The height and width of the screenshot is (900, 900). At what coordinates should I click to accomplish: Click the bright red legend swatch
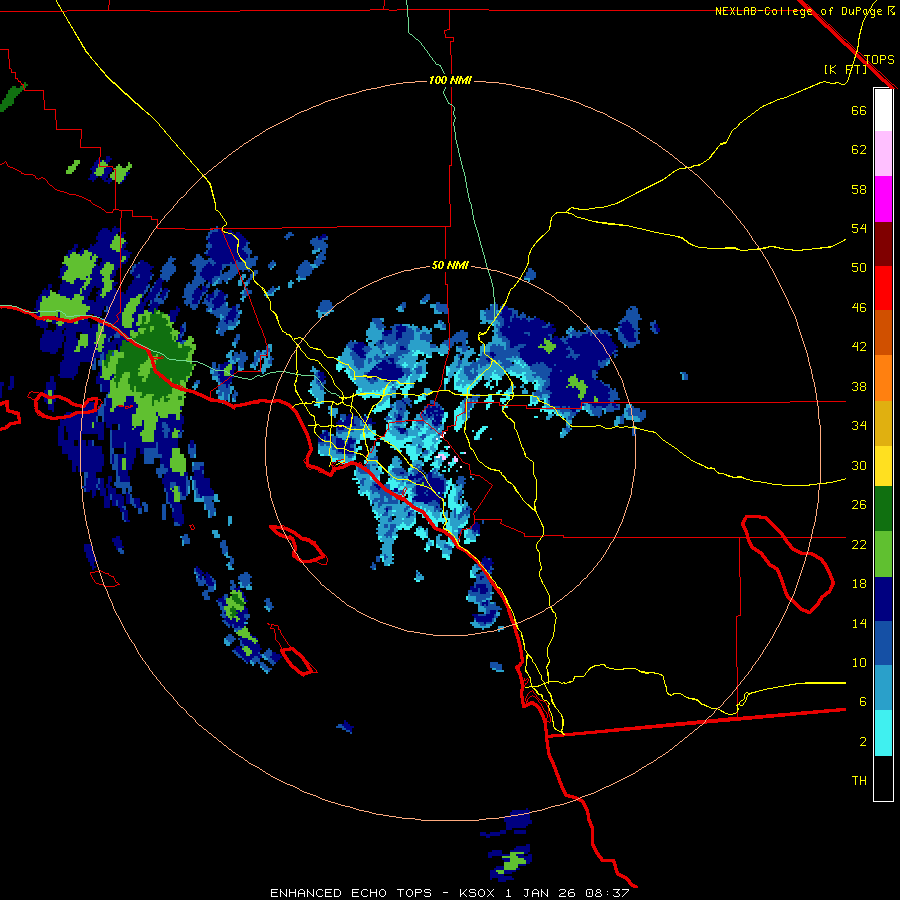click(x=883, y=288)
